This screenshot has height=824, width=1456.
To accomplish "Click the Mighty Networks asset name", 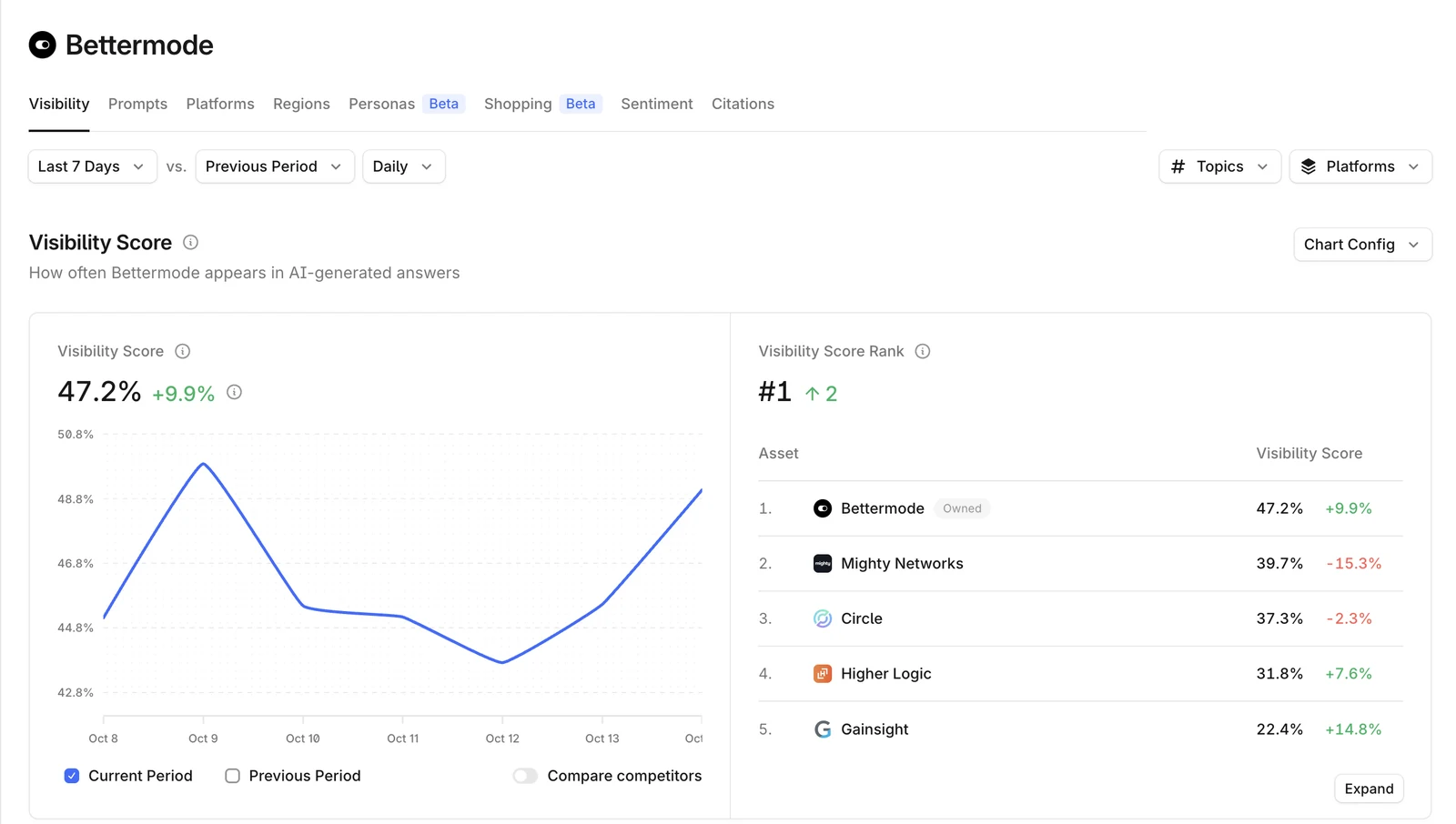I will point(902,564).
